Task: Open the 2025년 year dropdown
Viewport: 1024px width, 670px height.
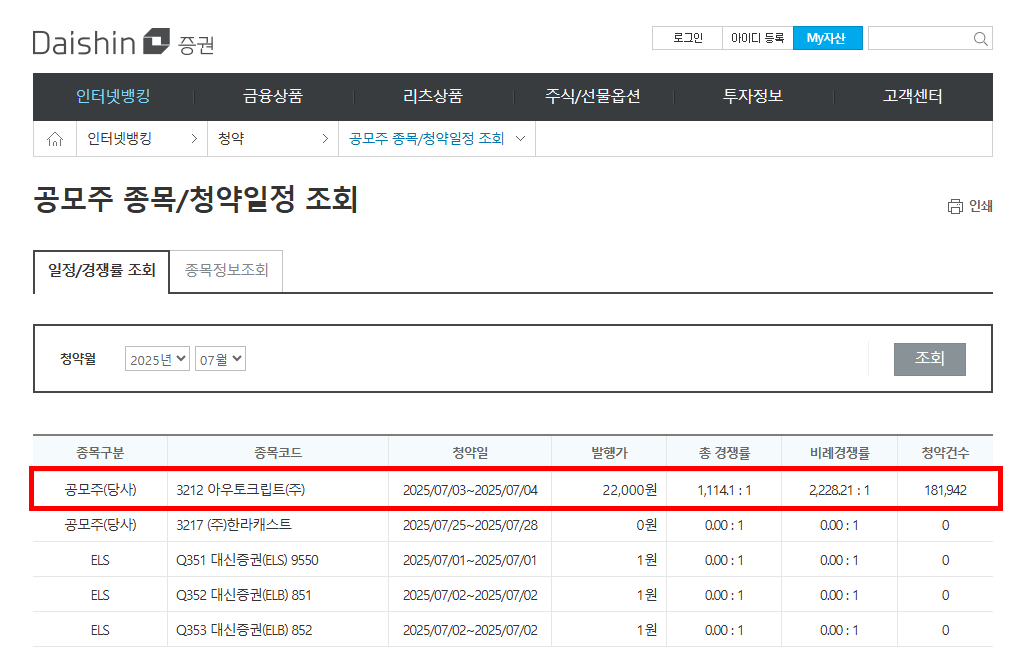Action: pos(155,358)
